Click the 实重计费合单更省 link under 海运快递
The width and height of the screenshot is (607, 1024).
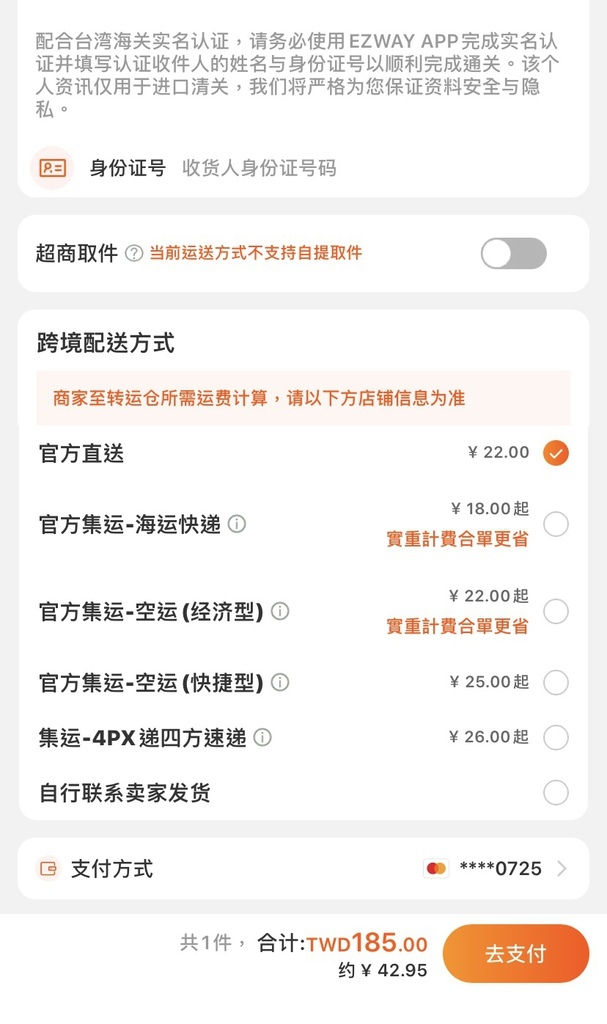tap(457, 539)
